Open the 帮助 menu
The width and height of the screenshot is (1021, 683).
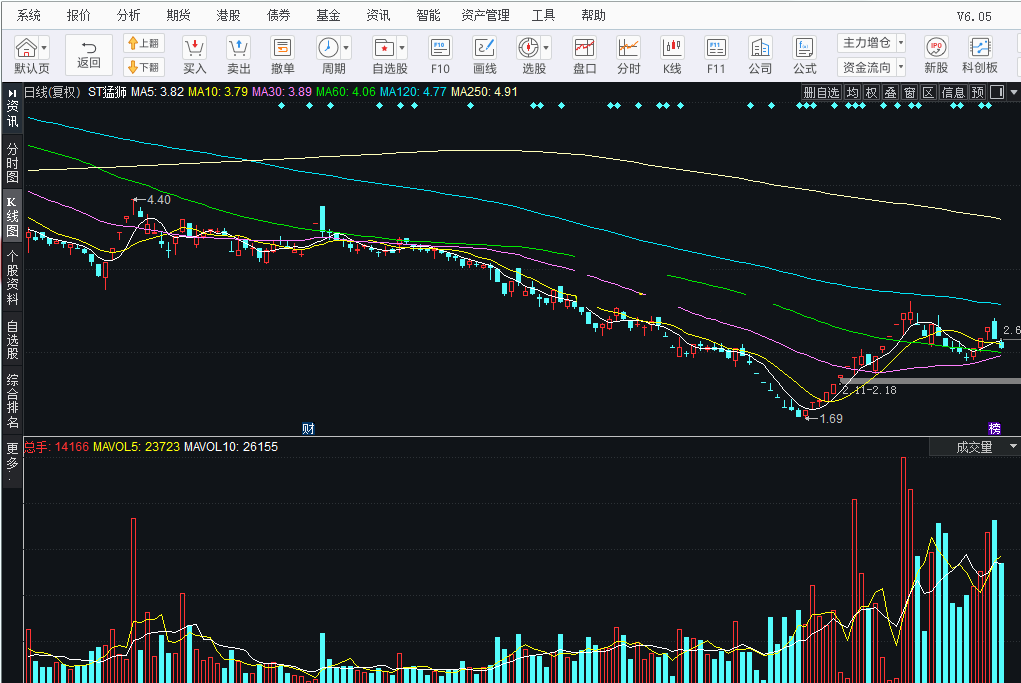pyautogui.click(x=594, y=15)
